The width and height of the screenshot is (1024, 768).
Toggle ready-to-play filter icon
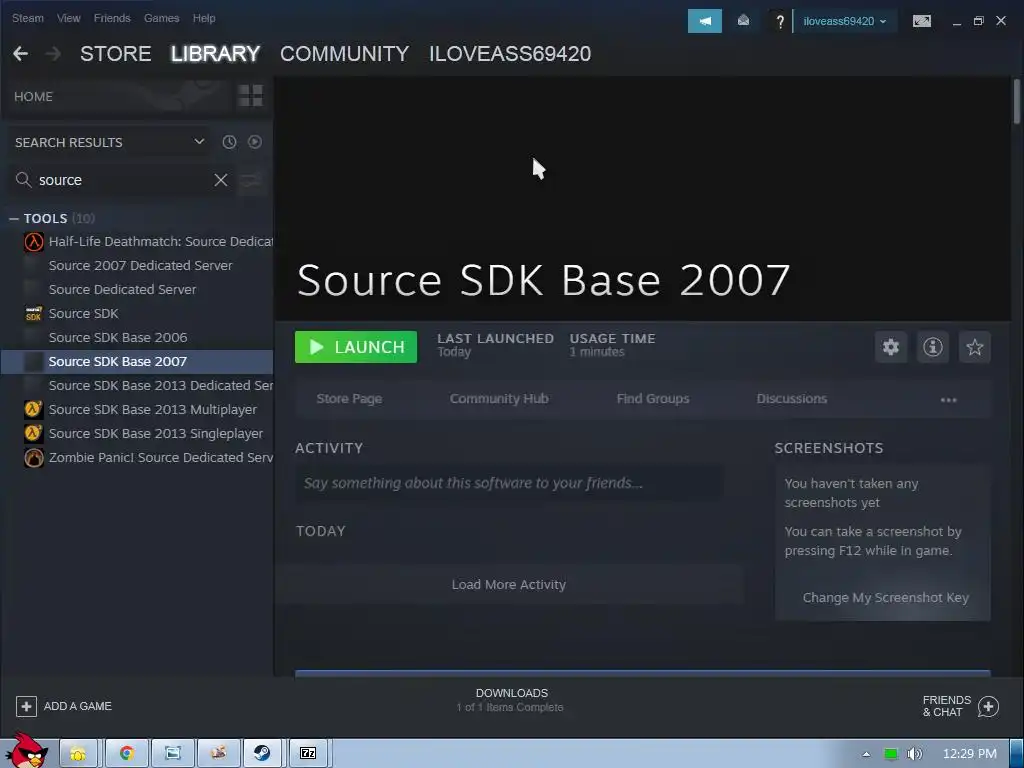pos(255,142)
